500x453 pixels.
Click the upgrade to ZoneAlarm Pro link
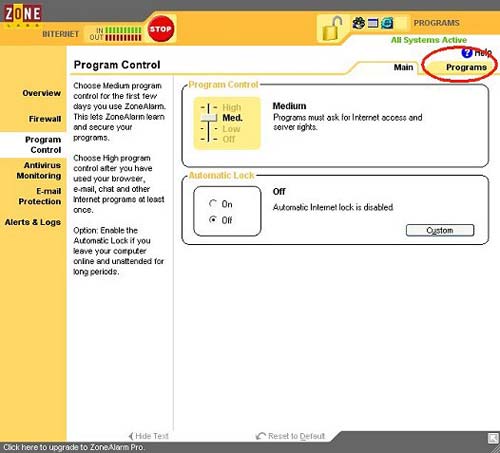pyautogui.click(x=74, y=447)
